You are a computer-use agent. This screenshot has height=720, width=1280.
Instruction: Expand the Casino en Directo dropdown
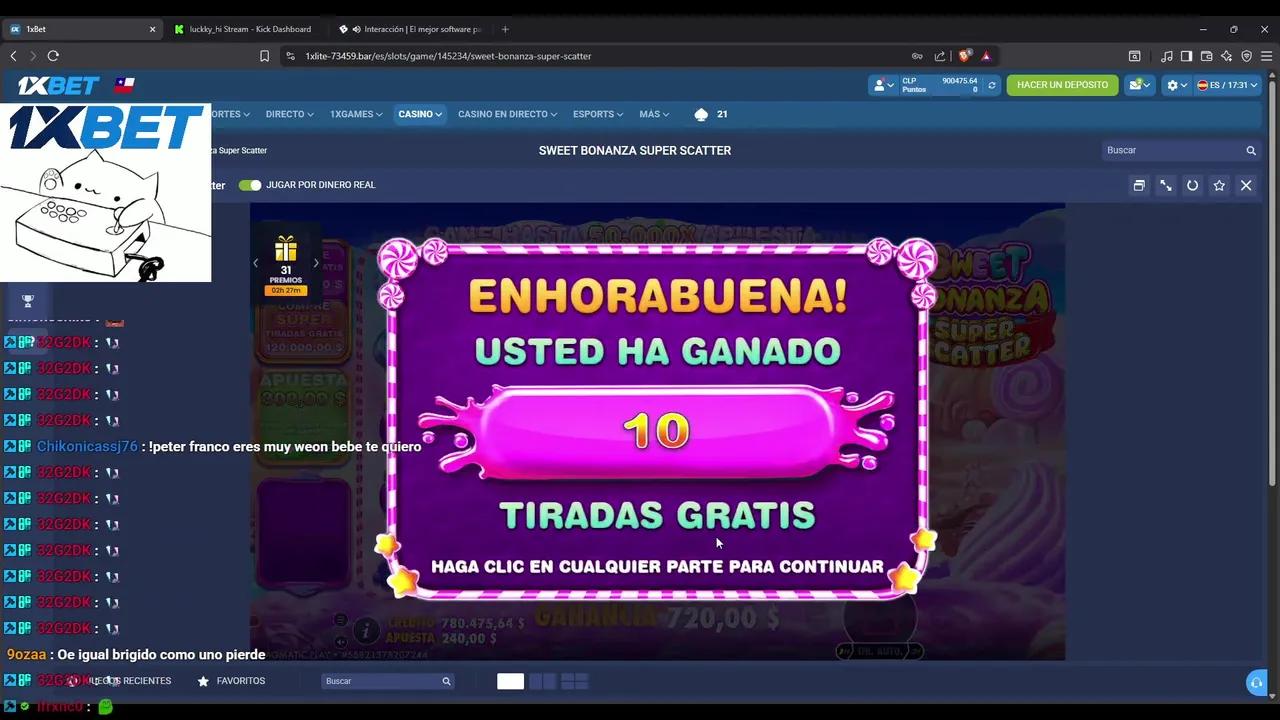pos(508,114)
